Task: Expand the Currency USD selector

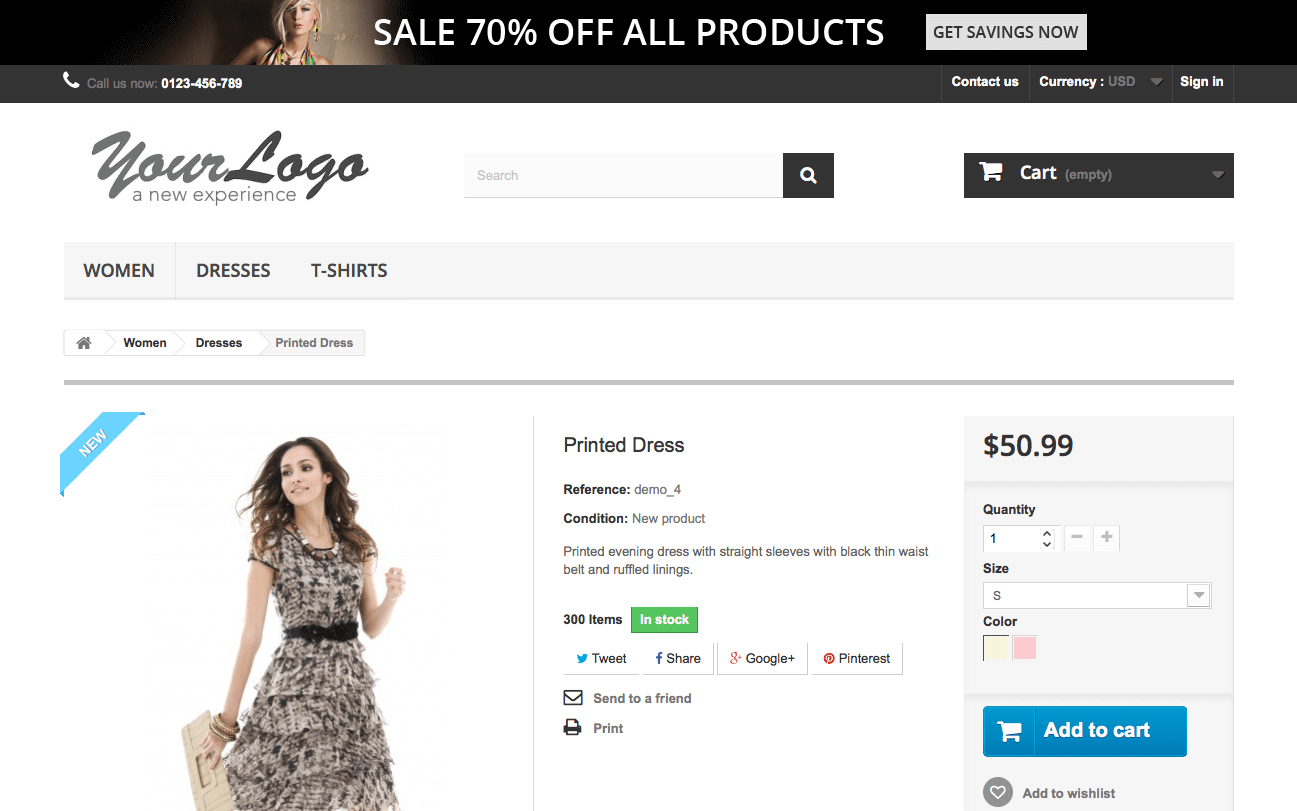Action: point(1100,82)
